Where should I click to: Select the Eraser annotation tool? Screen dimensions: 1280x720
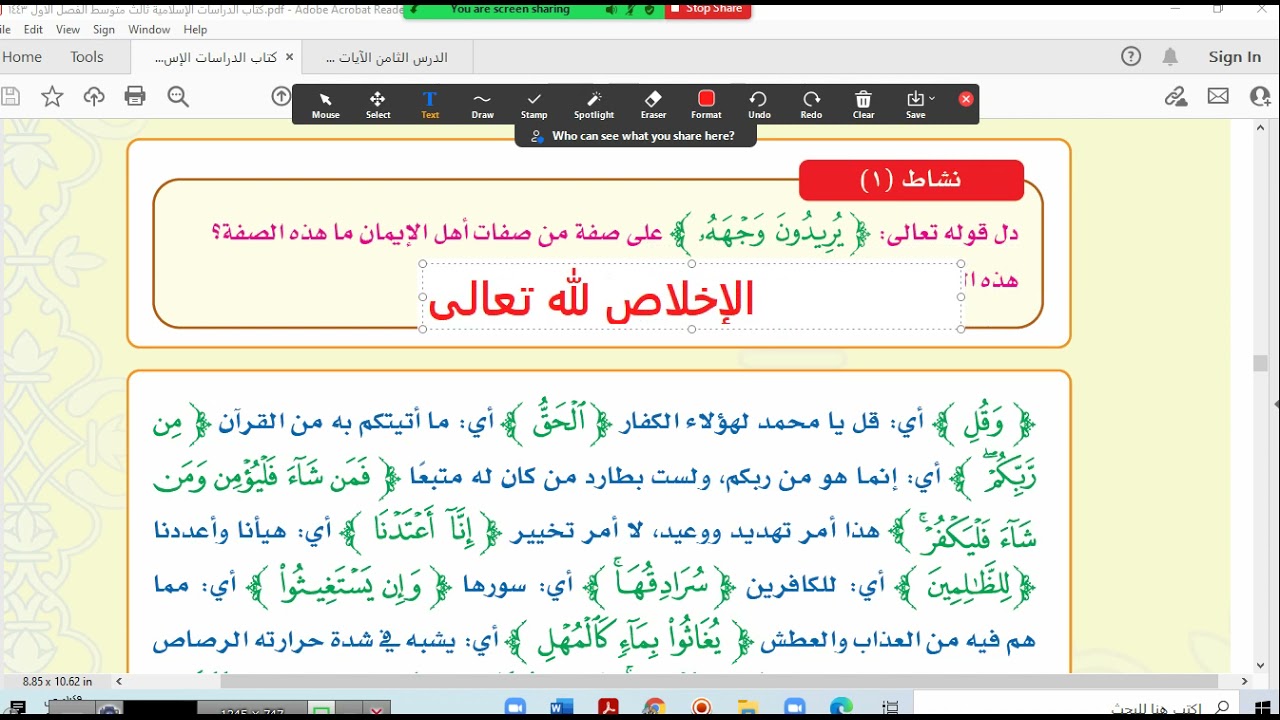653,105
